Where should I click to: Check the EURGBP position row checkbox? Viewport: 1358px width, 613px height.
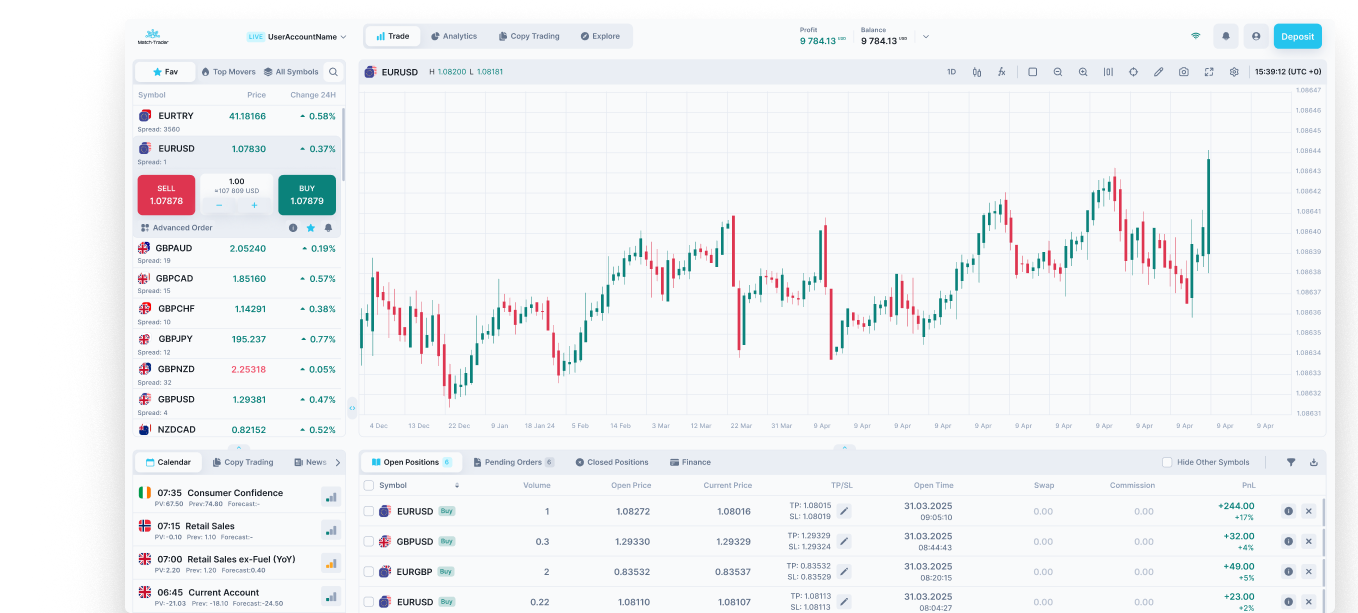click(x=369, y=572)
